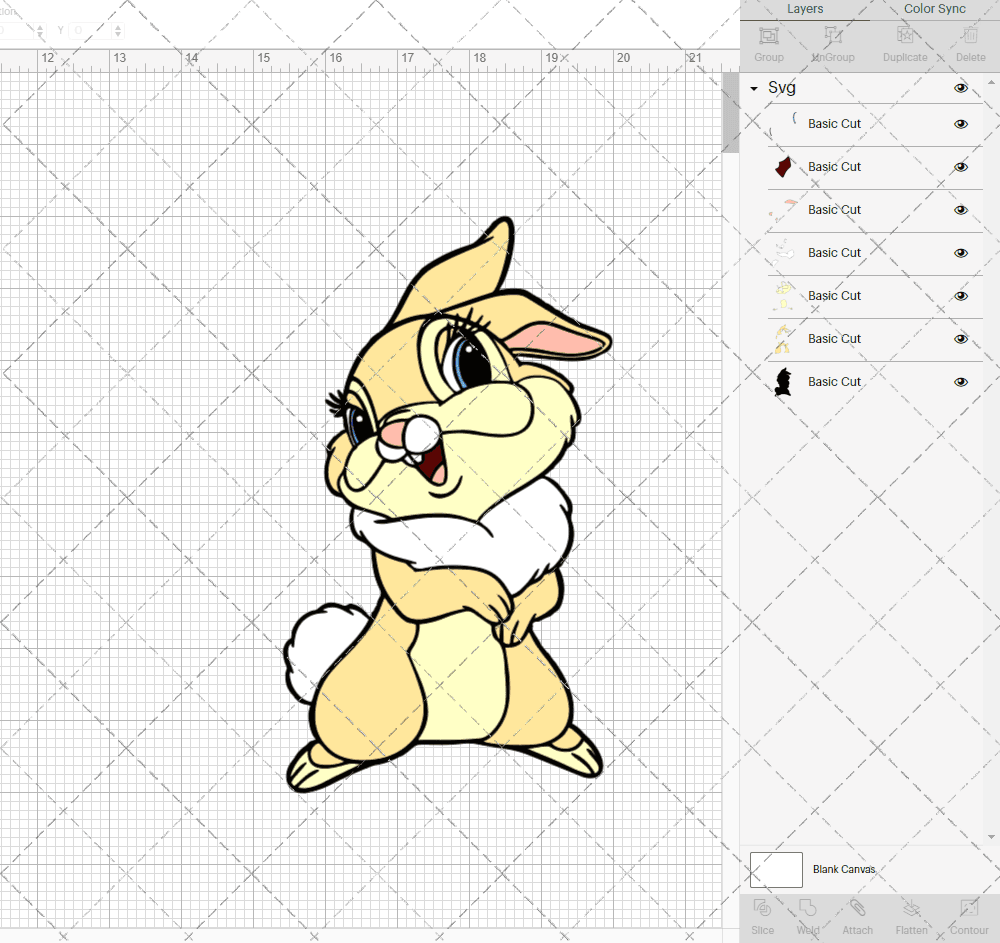Viewport: 1000px width, 943px height.
Task: Click the X position stepper arrows
Action: [40, 30]
